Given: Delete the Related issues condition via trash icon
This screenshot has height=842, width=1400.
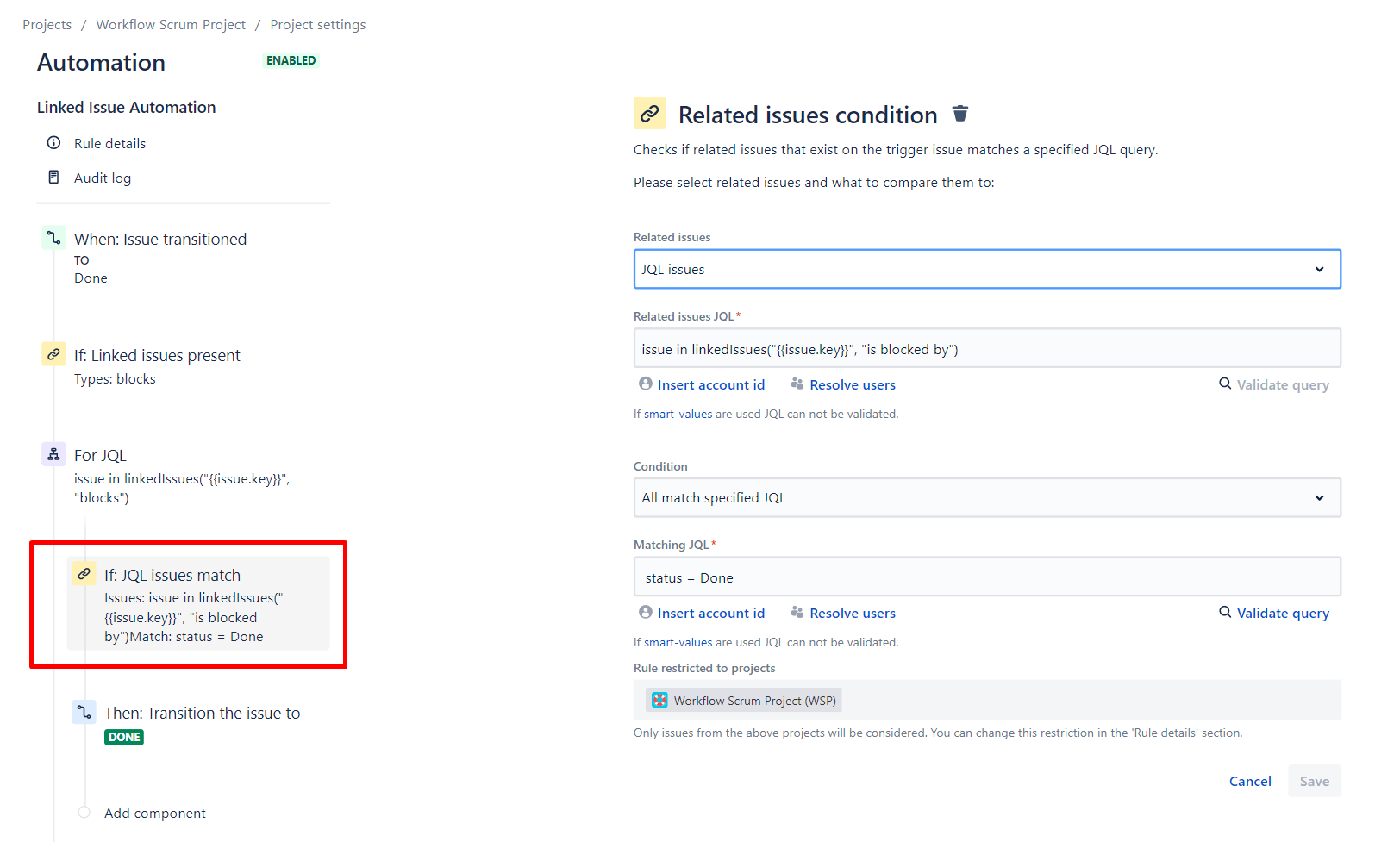Looking at the screenshot, I should click(x=960, y=113).
